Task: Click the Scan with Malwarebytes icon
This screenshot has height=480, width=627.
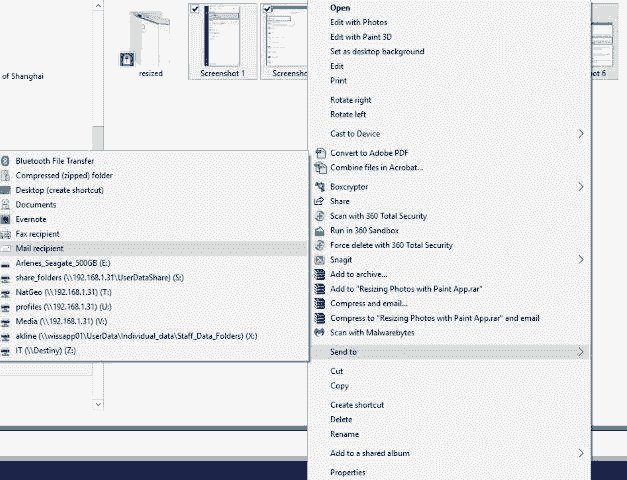Action: point(319,332)
